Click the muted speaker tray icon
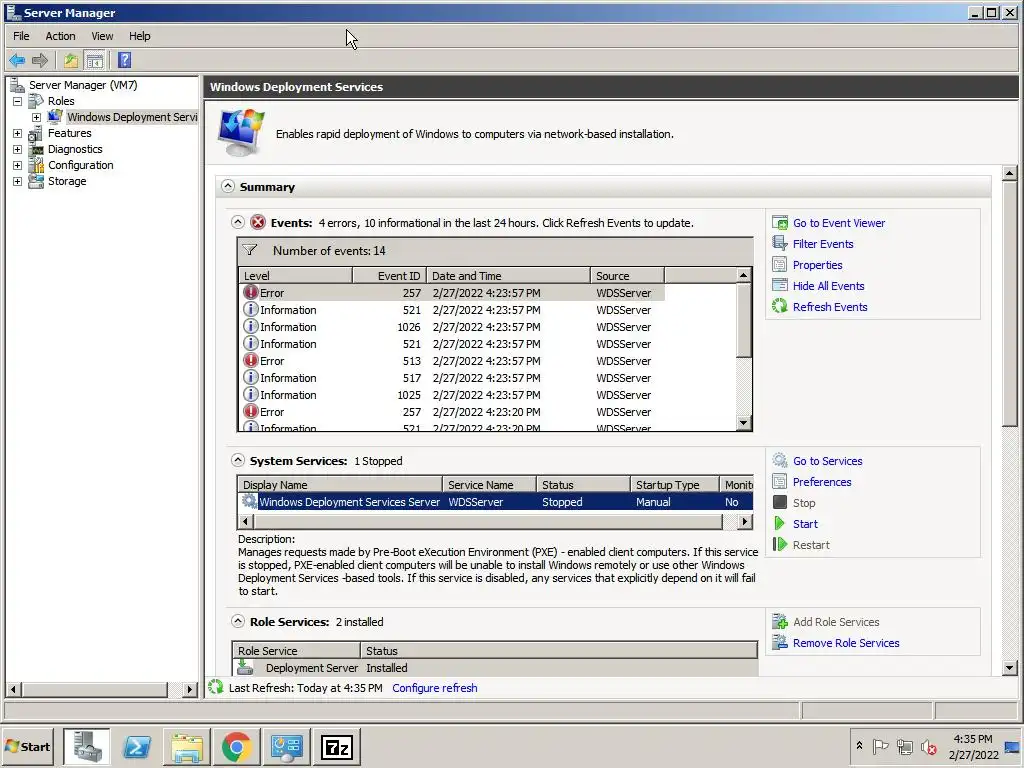Image resolution: width=1024 pixels, height=768 pixels. (x=929, y=746)
